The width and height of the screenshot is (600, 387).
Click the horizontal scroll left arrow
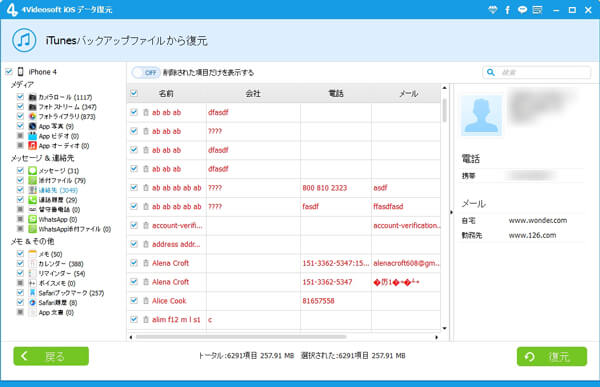point(131,337)
